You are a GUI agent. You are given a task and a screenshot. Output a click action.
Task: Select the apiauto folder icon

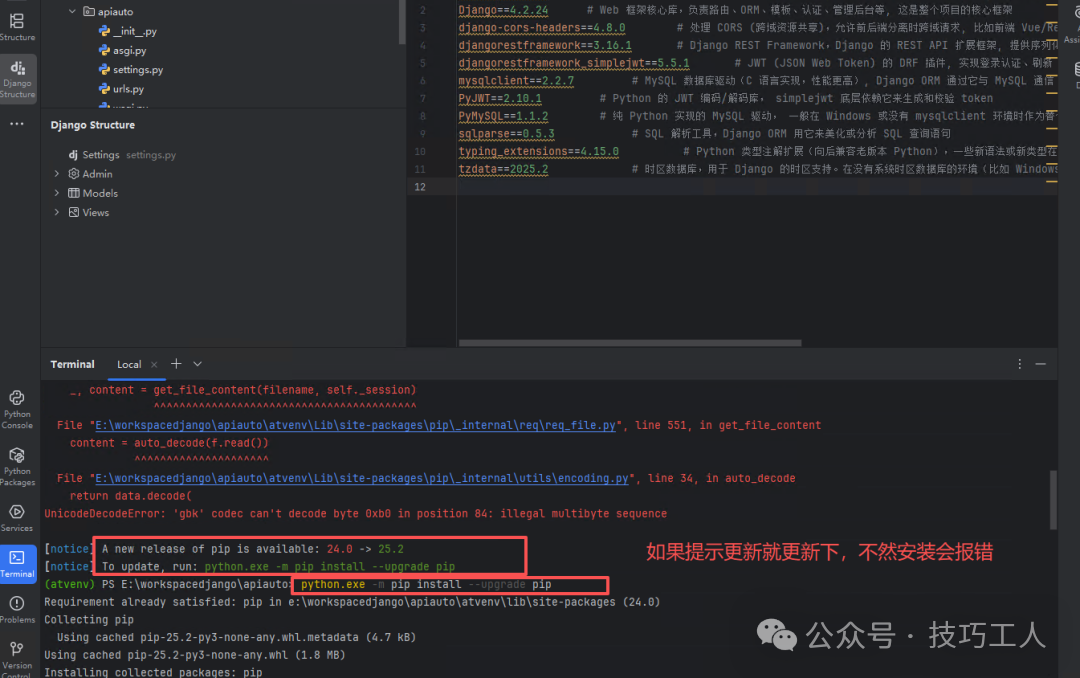point(89,12)
